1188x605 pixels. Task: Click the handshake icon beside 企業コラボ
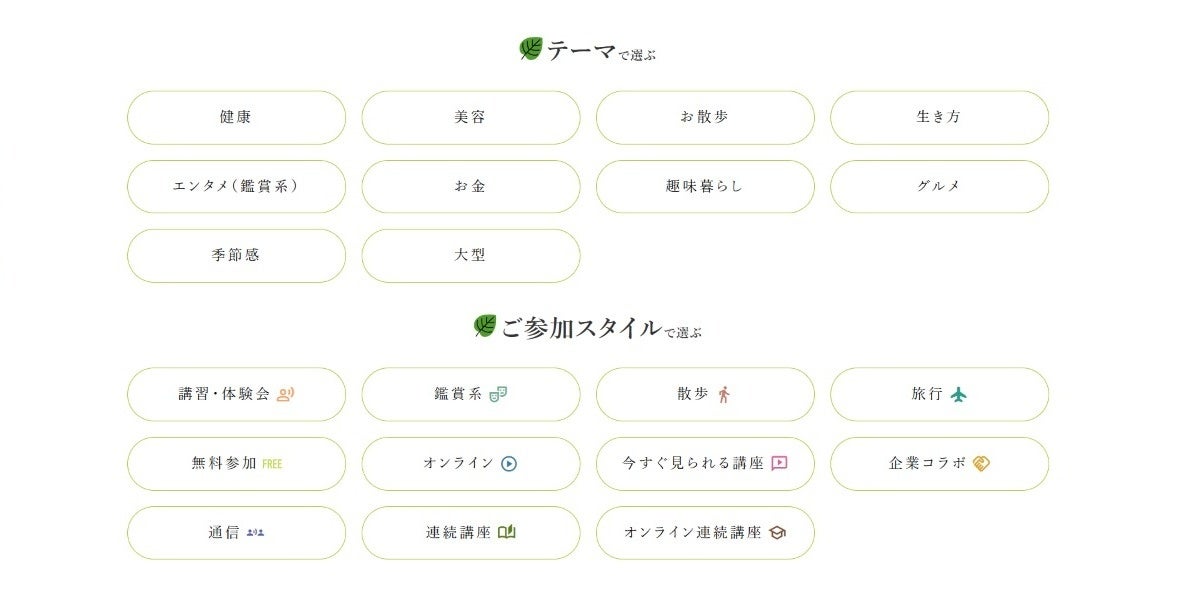[x=981, y=463]
